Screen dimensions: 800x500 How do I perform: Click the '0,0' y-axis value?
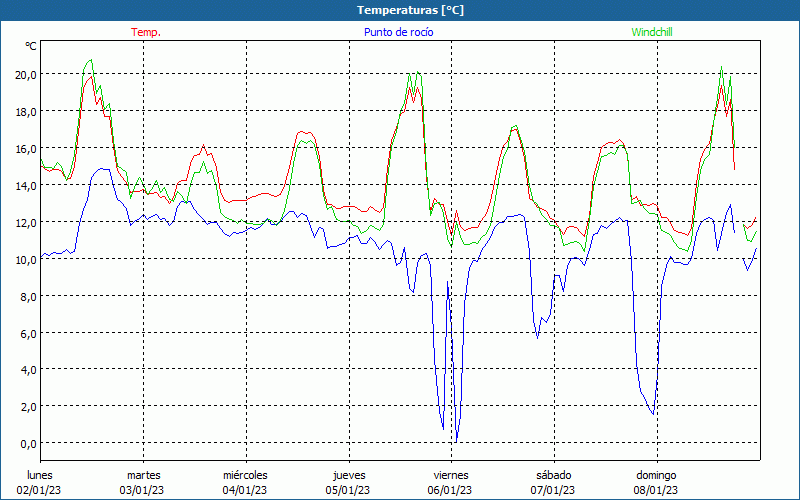tap(29, 444)
